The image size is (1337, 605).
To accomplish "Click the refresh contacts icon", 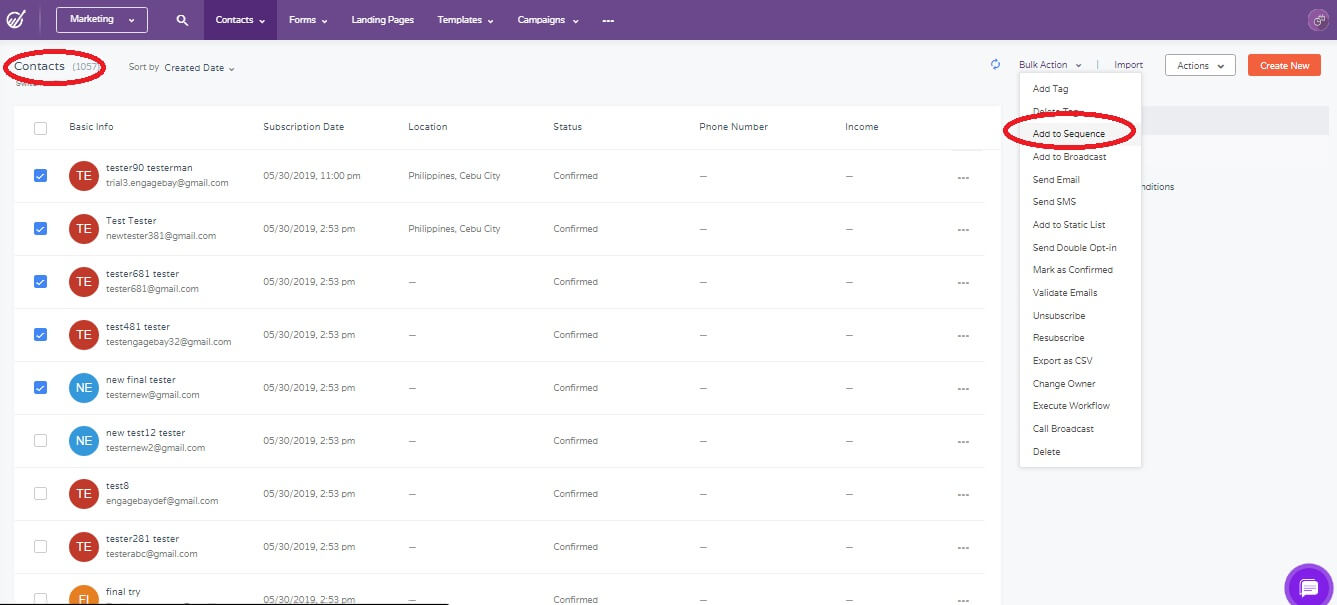I will pyautogui.click(x=995, y=65).
